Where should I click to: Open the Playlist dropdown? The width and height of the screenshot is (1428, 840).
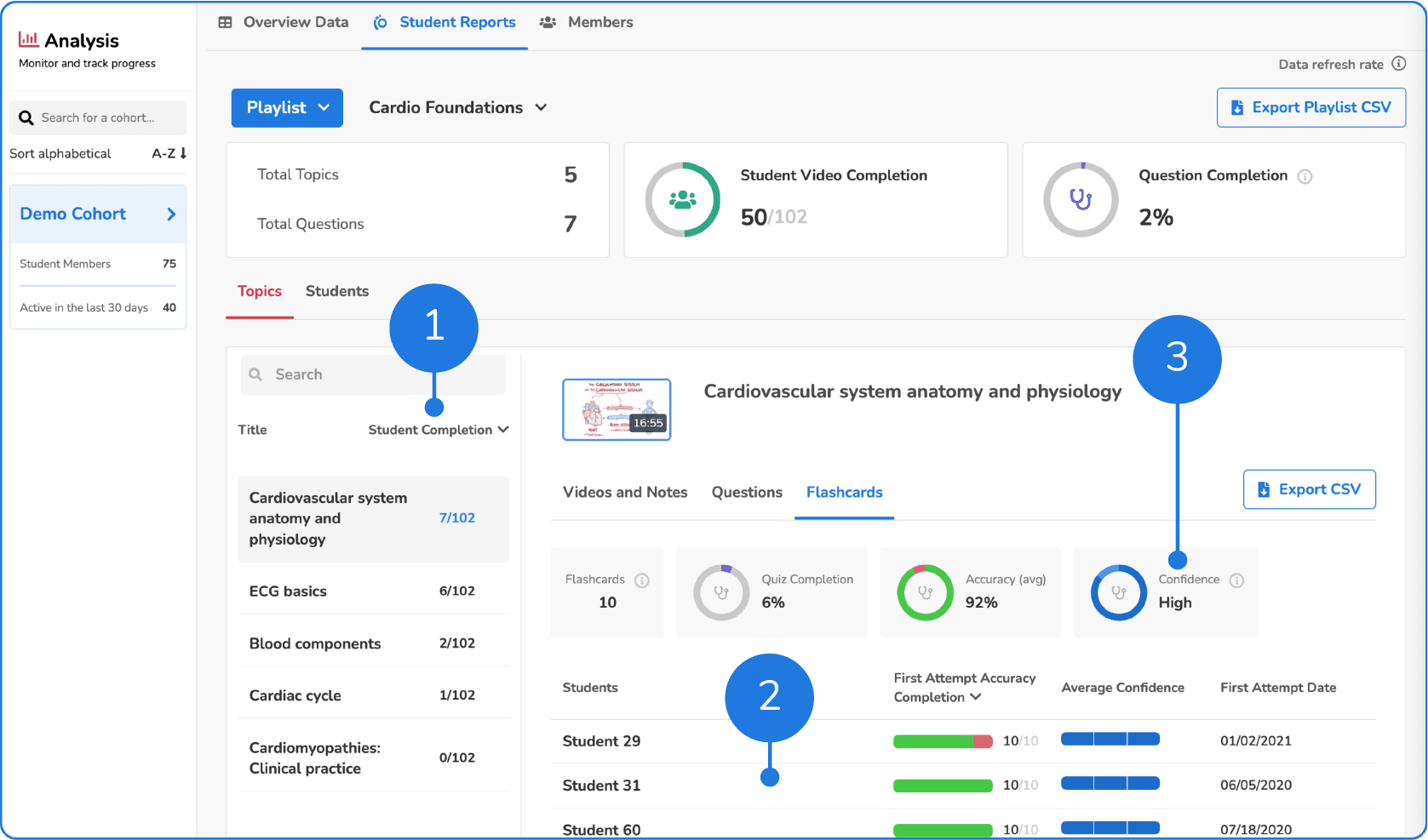point(287,108)
